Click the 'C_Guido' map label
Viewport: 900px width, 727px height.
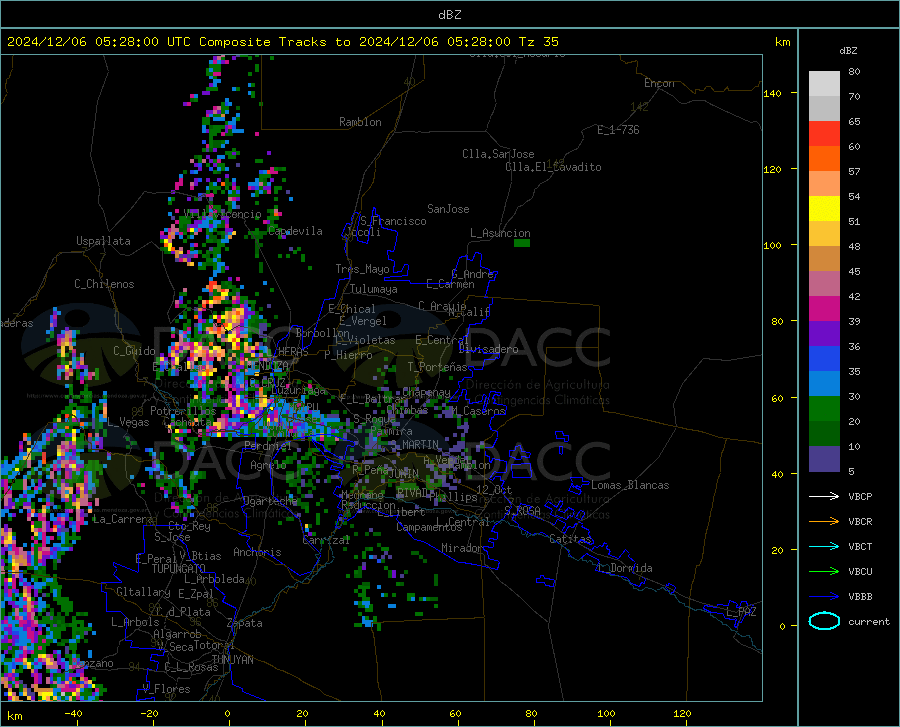tap(134, 351)
